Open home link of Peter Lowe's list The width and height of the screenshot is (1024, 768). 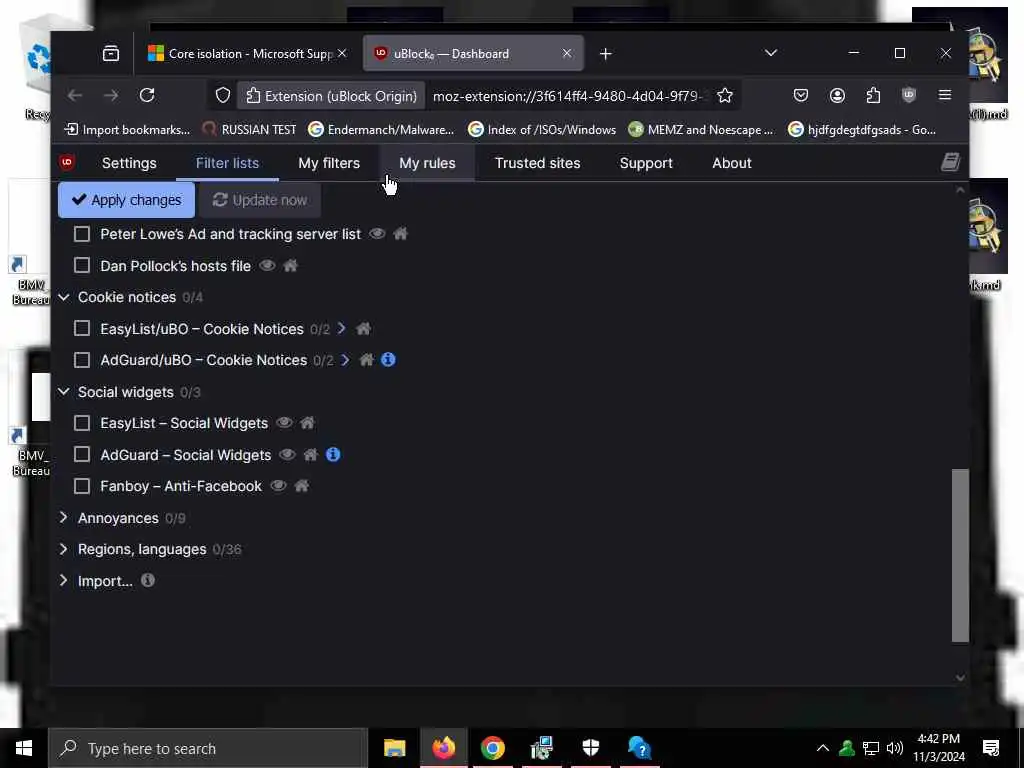coord(400,234)
